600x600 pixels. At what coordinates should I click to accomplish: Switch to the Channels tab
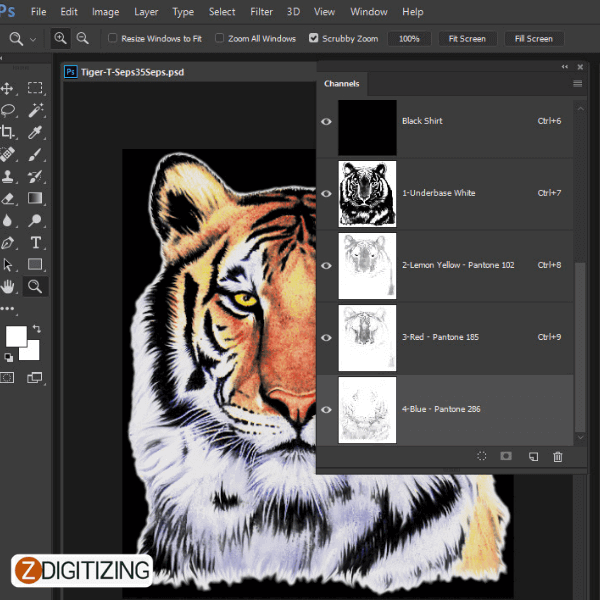pyautogui.click(x=342, y=84)
